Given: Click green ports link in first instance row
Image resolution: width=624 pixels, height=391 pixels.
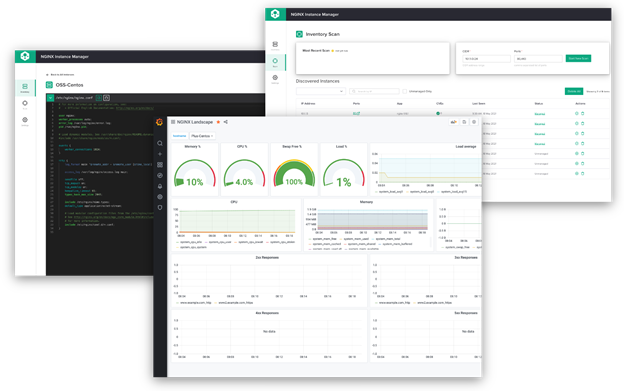Looking at the screenshot, I should coord(356,114).
